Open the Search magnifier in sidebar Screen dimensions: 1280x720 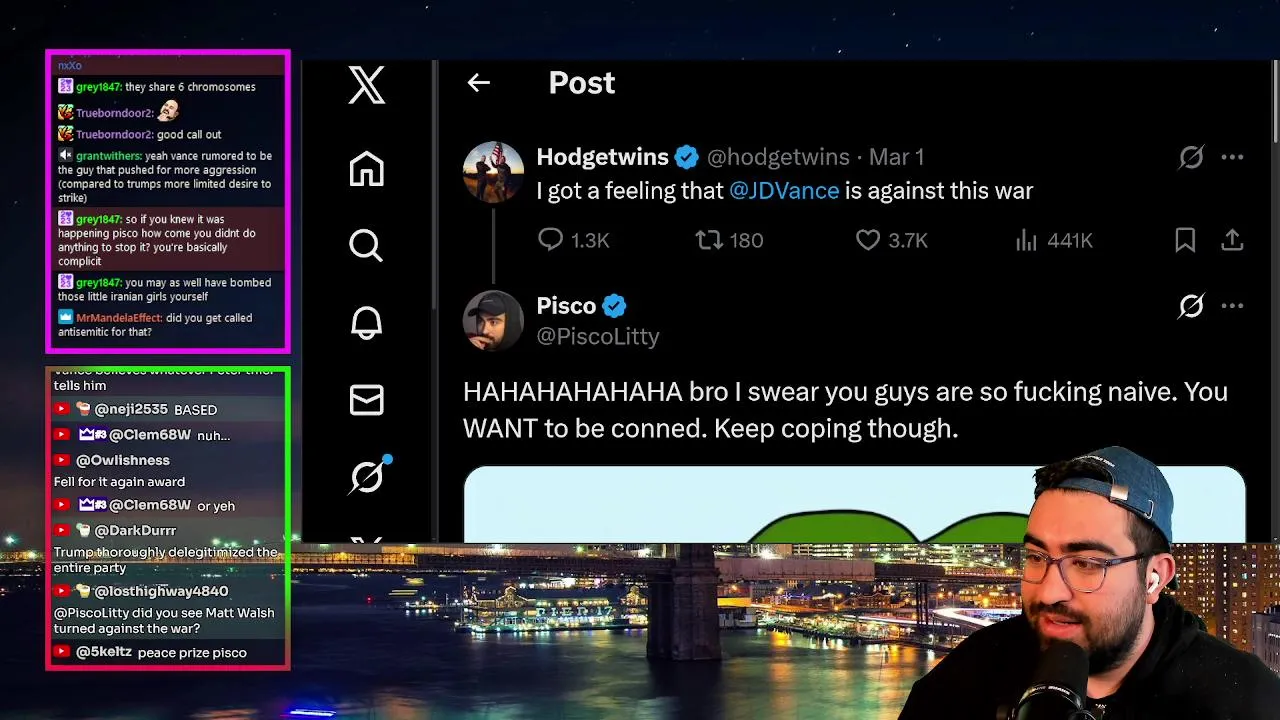[x=366, y=245]
